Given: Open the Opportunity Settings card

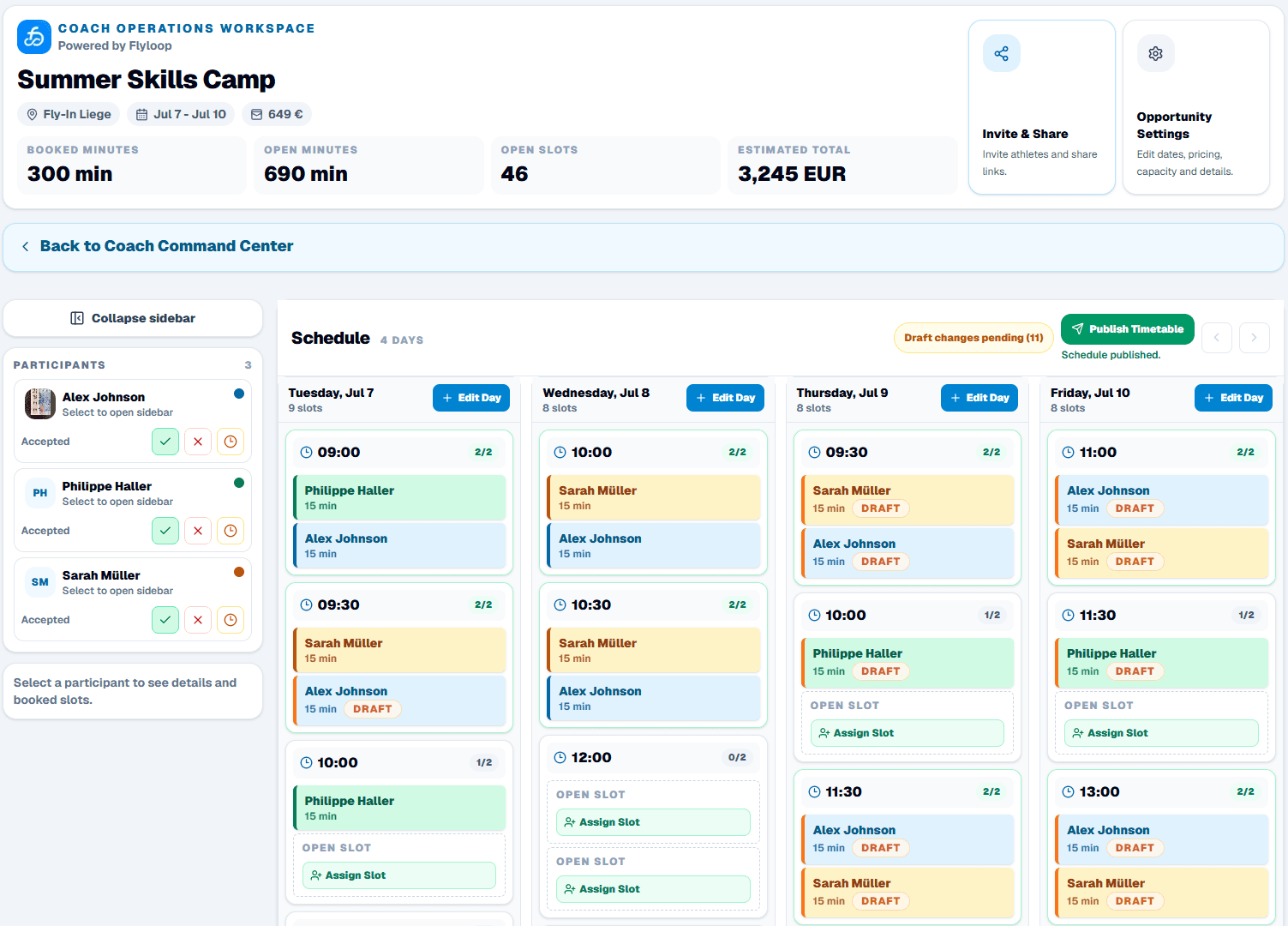Looking at the screenshot, I should [1195, 107].
